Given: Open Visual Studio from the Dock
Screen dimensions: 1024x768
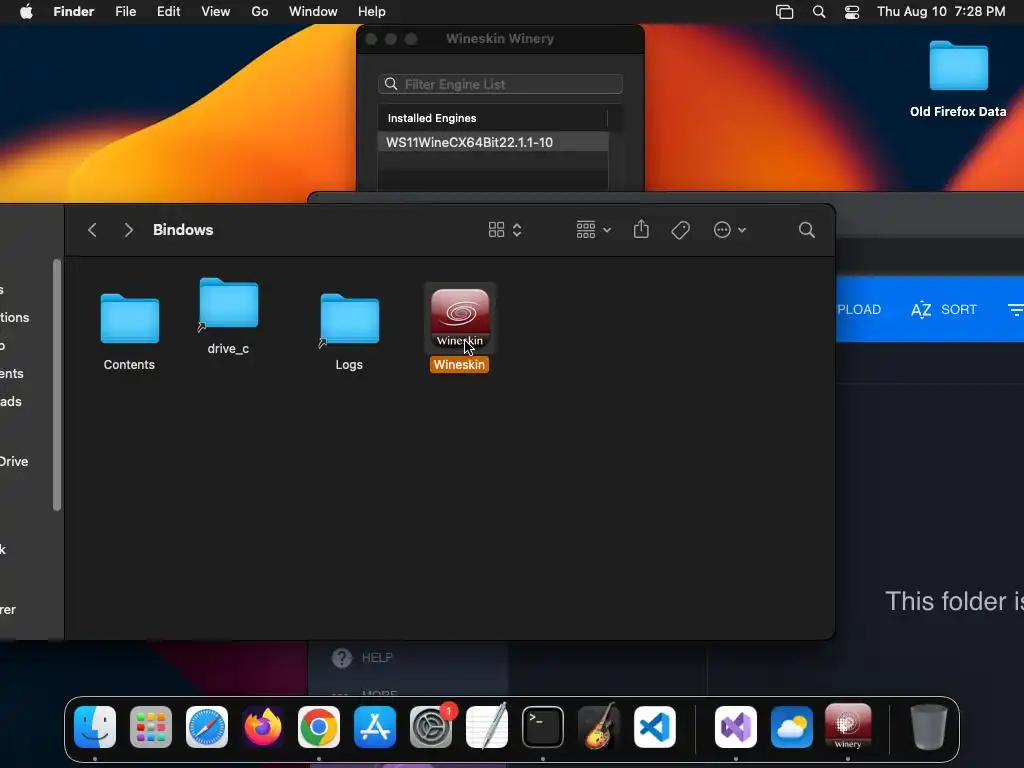Looking at the screenshot, I should 736,727.
